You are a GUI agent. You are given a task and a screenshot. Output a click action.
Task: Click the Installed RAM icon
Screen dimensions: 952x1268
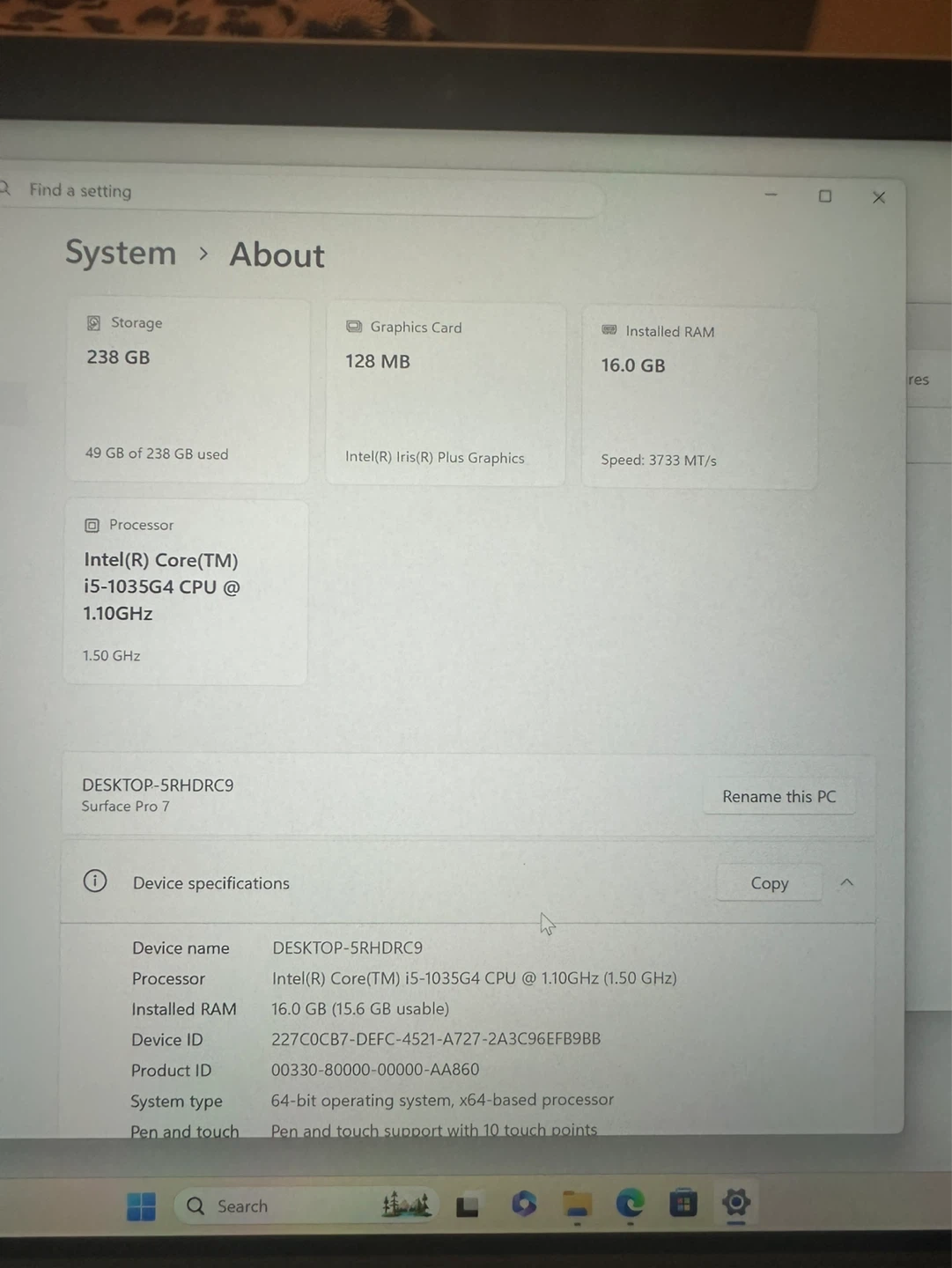click(x=609, y=330)
